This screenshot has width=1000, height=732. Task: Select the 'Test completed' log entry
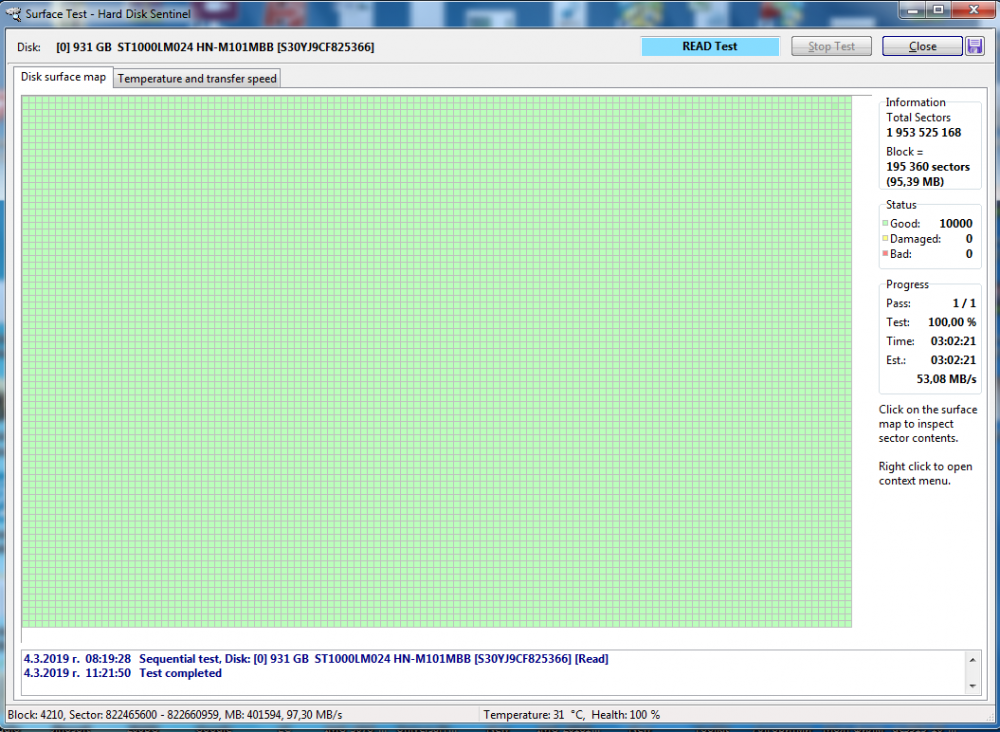(x=181, y=673)
